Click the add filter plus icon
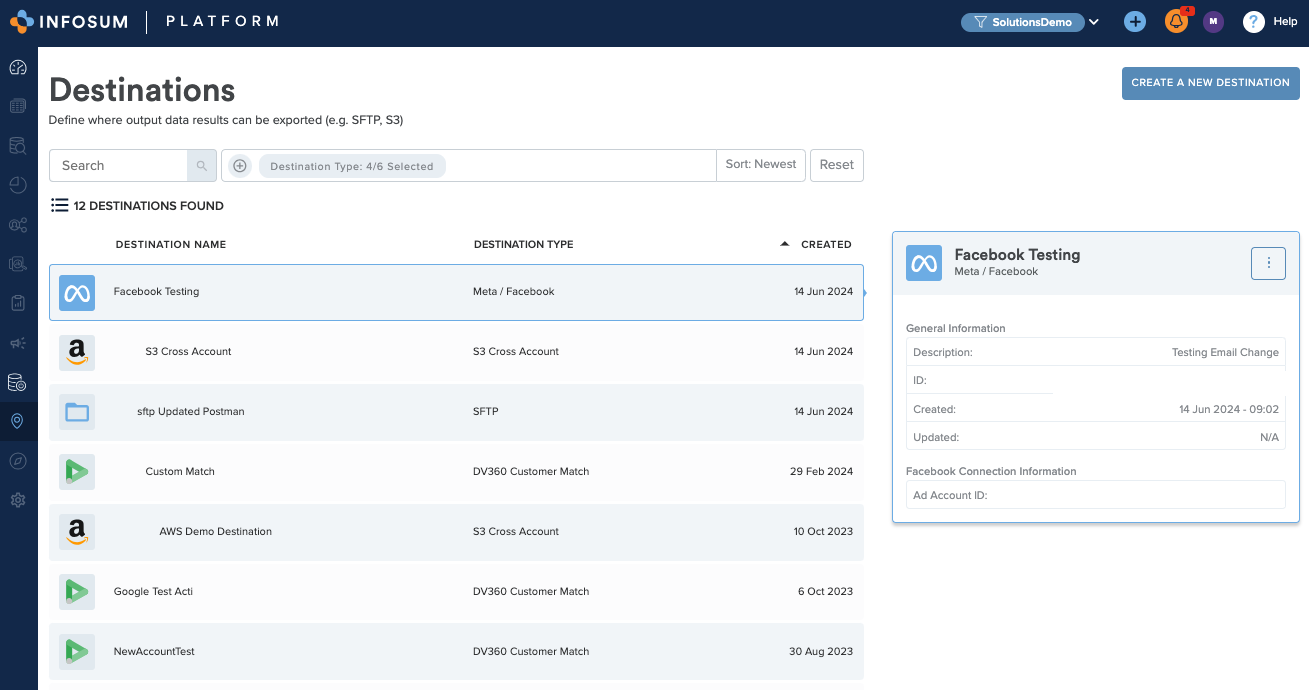This screenshot has width=1309, height=690. 240,166
